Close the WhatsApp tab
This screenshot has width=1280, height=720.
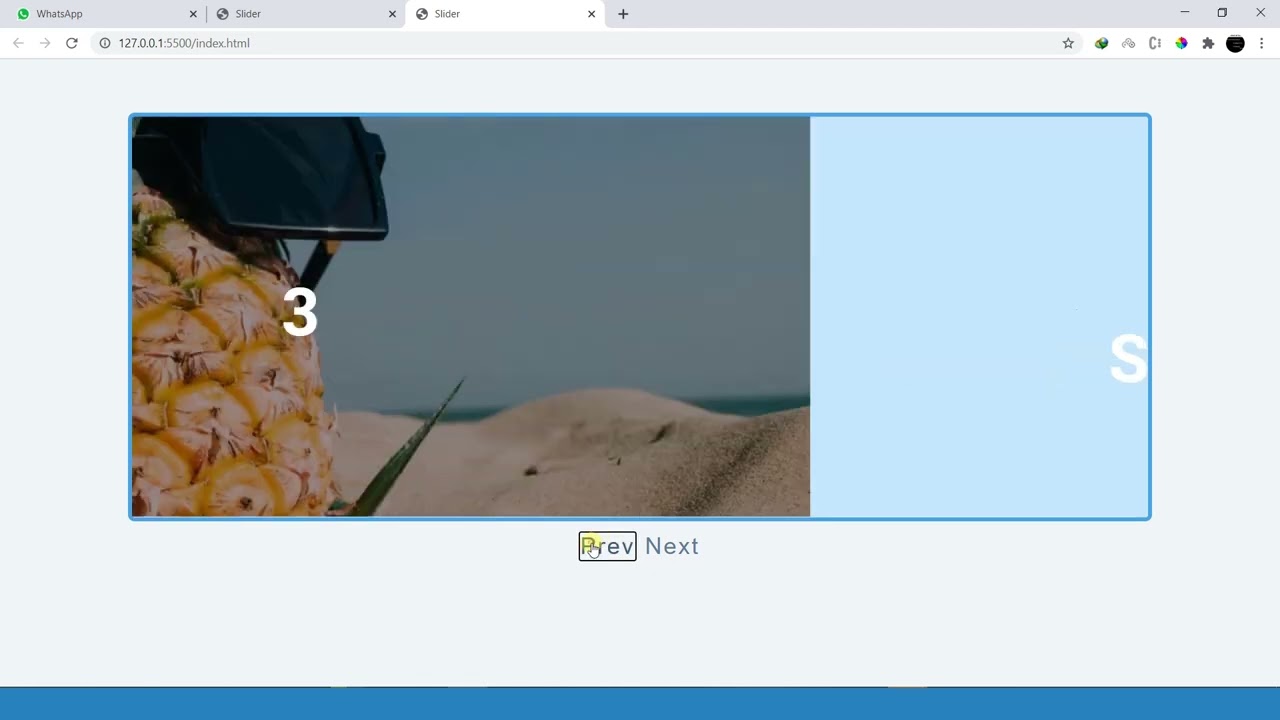click(193, 14)
